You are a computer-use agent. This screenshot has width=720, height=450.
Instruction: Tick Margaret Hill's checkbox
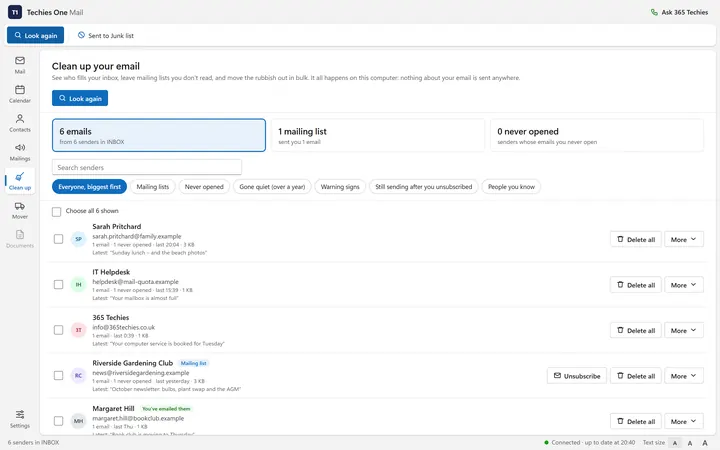58,421
